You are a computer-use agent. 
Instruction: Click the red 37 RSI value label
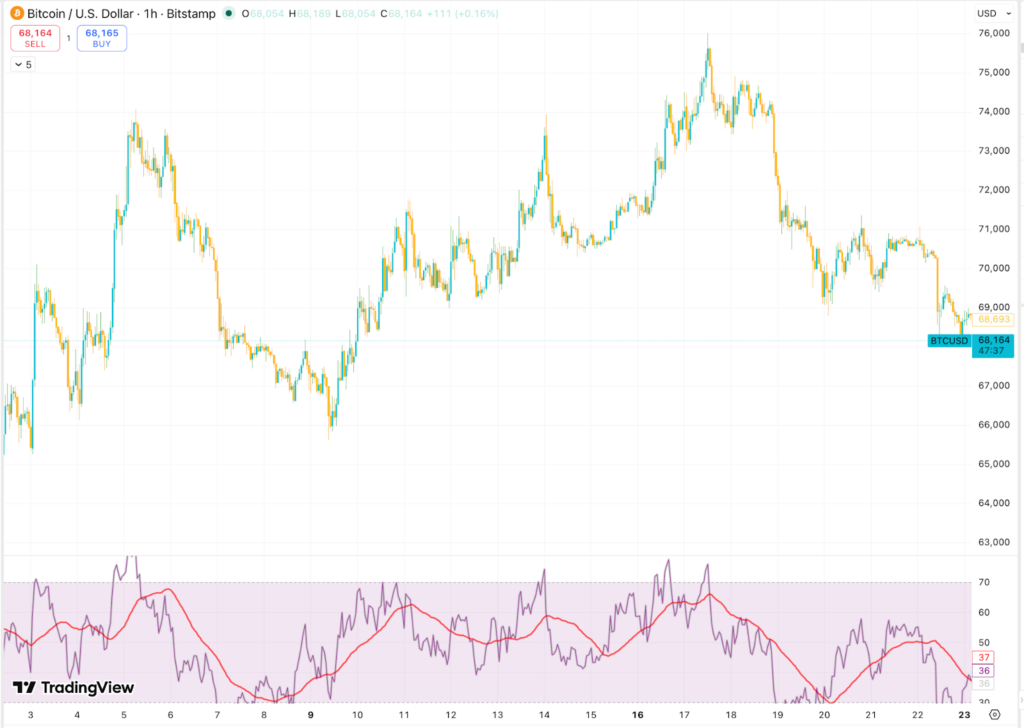(984, 657)
